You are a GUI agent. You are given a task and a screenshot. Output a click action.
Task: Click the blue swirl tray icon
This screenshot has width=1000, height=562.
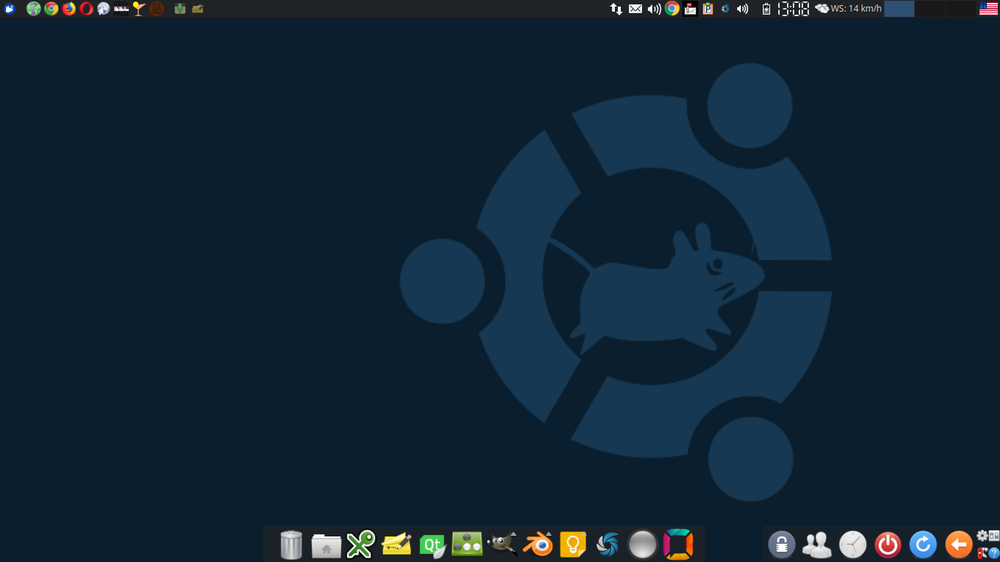coord(725,9)
